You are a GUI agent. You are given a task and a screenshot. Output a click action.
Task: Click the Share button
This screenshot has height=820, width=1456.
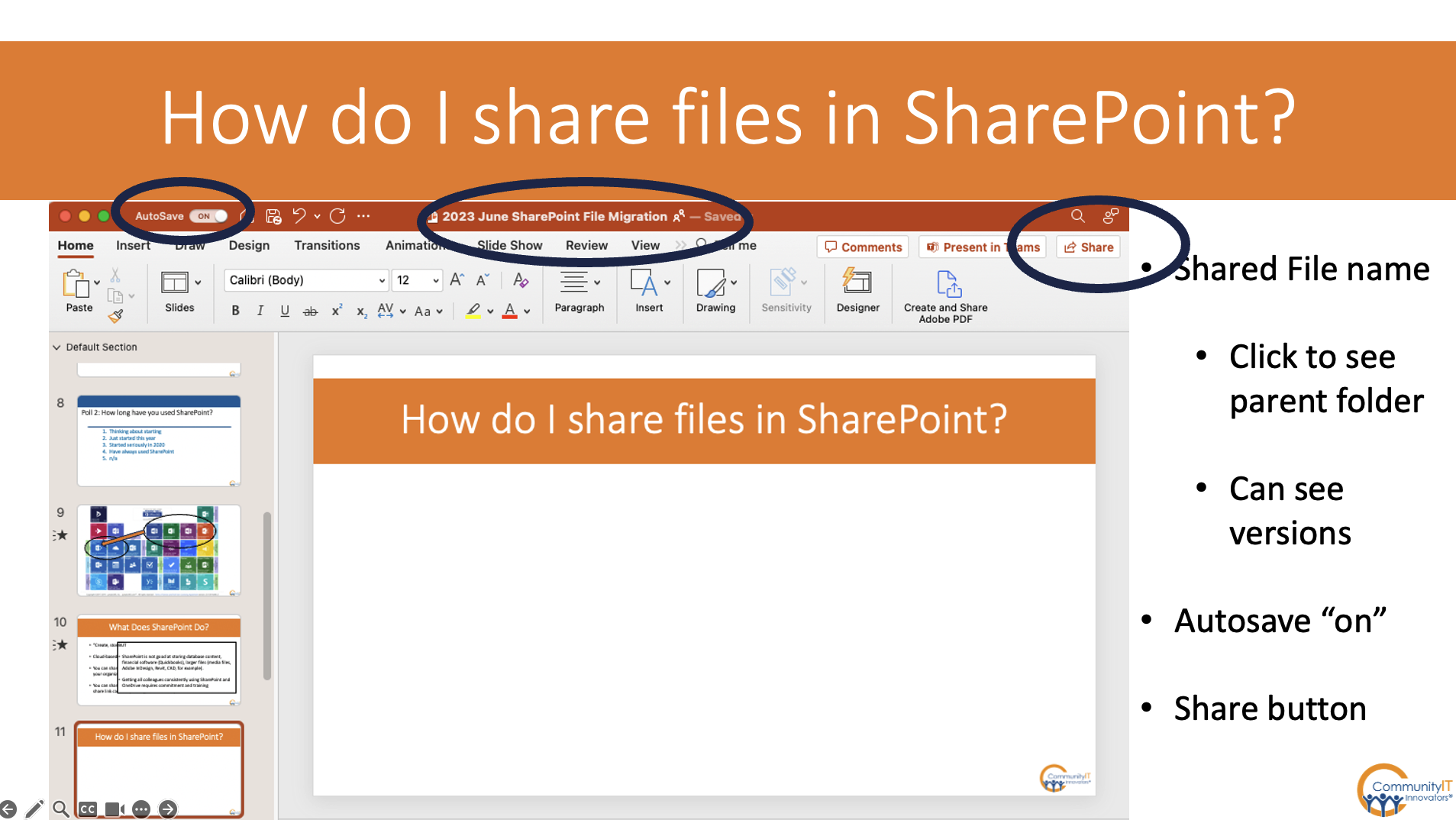point(1087,247)
